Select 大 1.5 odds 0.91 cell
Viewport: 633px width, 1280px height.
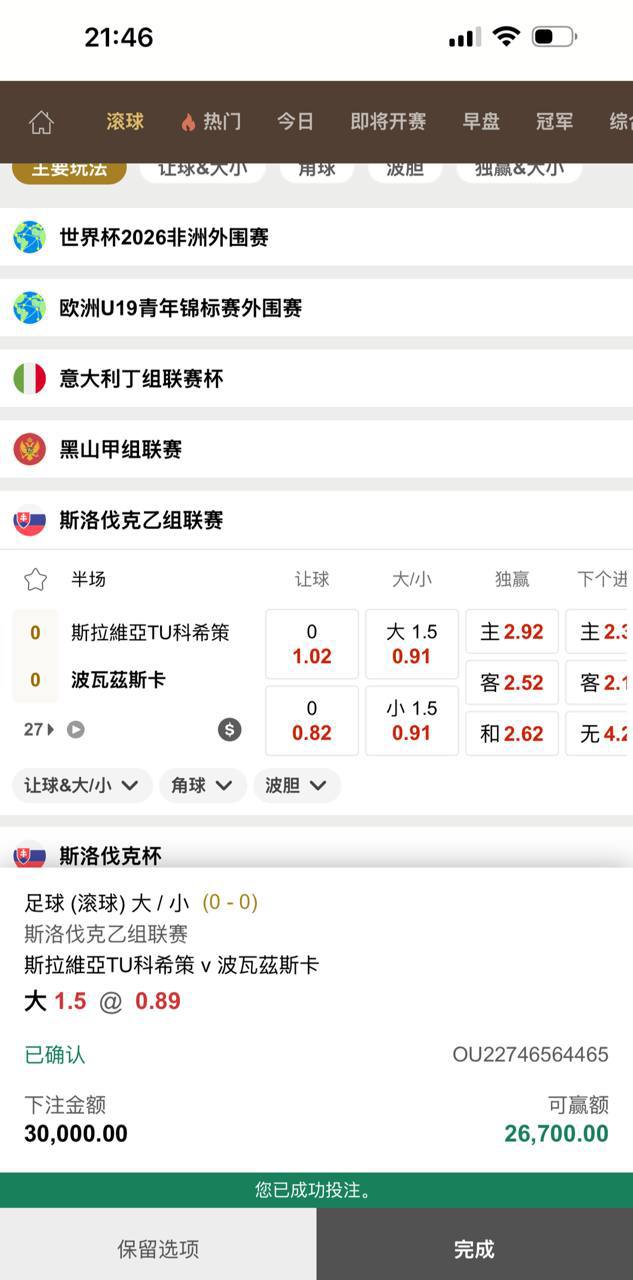coord(412,644)
